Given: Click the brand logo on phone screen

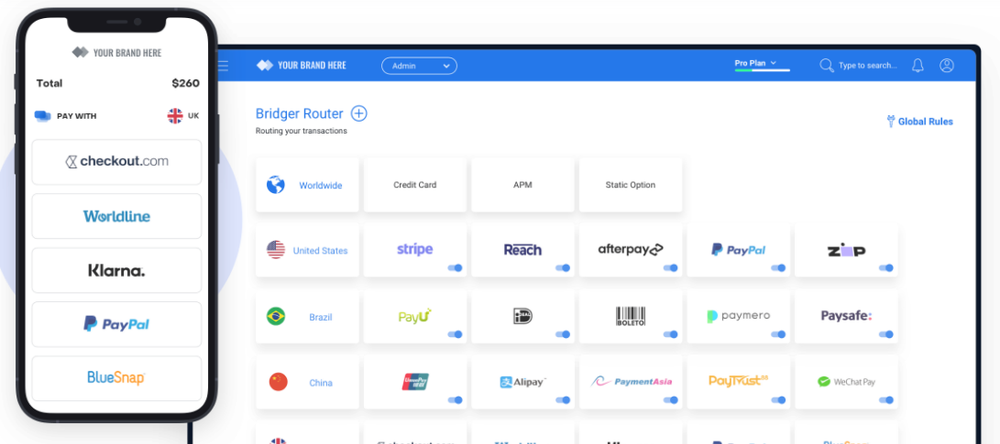Looking at the screenshot, I should pos(117,52).
